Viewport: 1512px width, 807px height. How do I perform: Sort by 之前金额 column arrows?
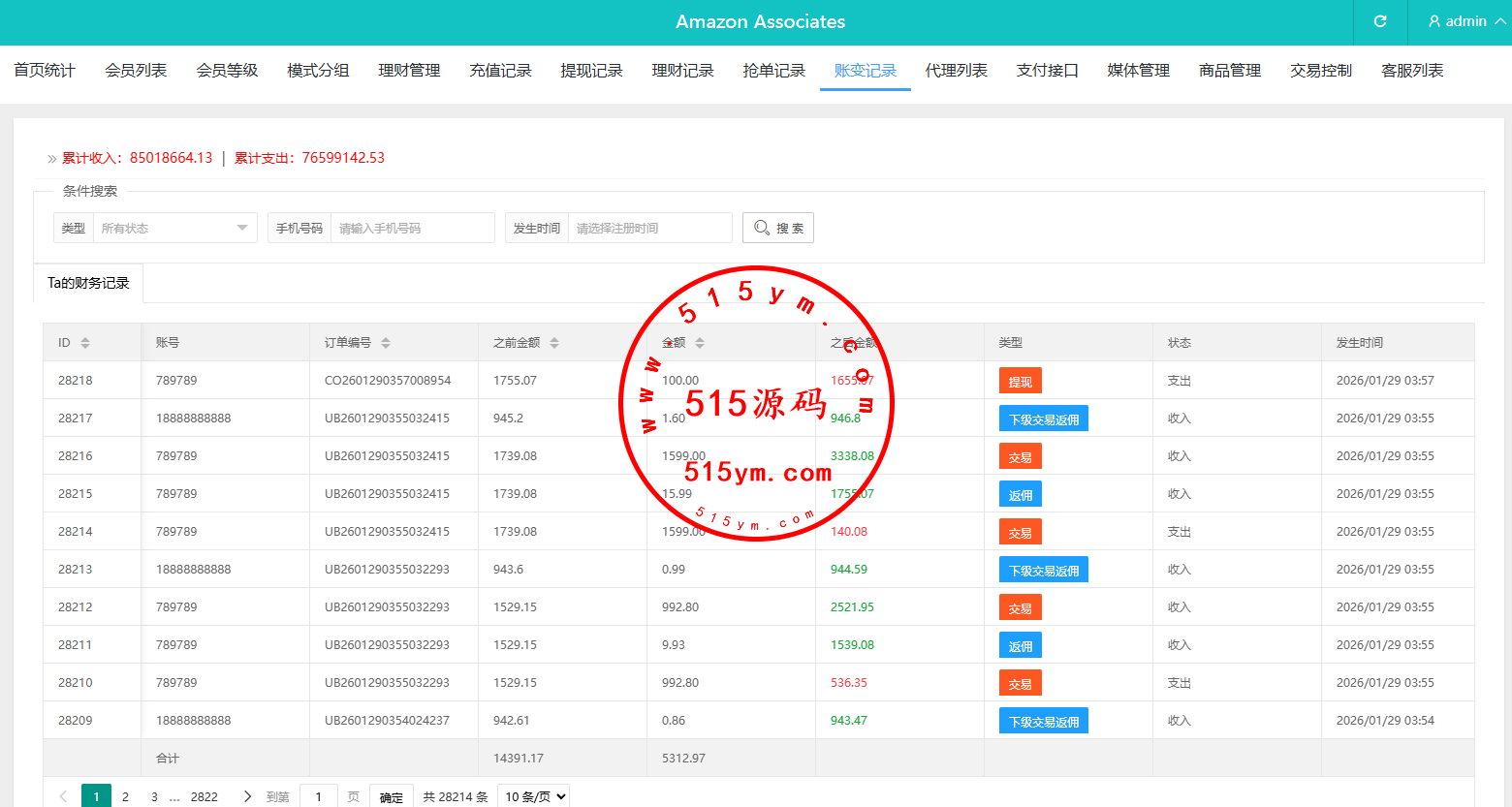(x=554, y=343)
